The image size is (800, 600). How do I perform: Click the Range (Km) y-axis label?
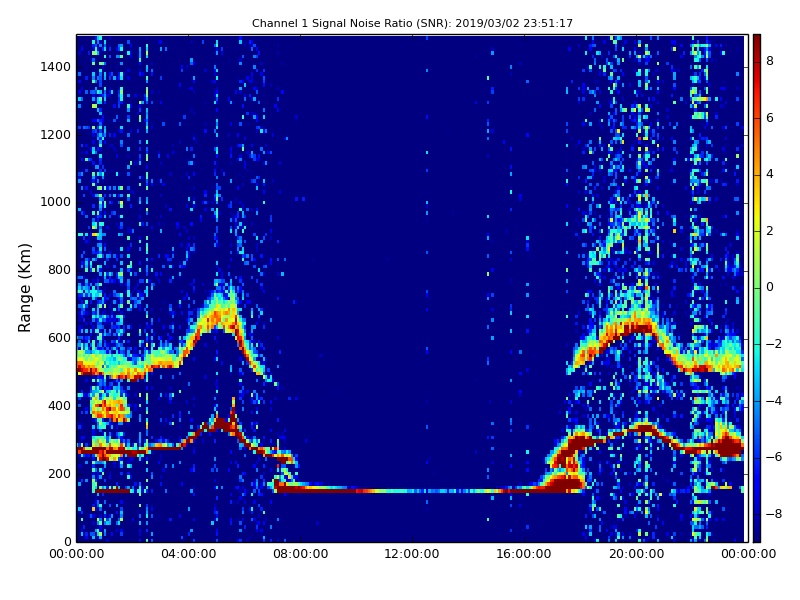coord(24,288)
